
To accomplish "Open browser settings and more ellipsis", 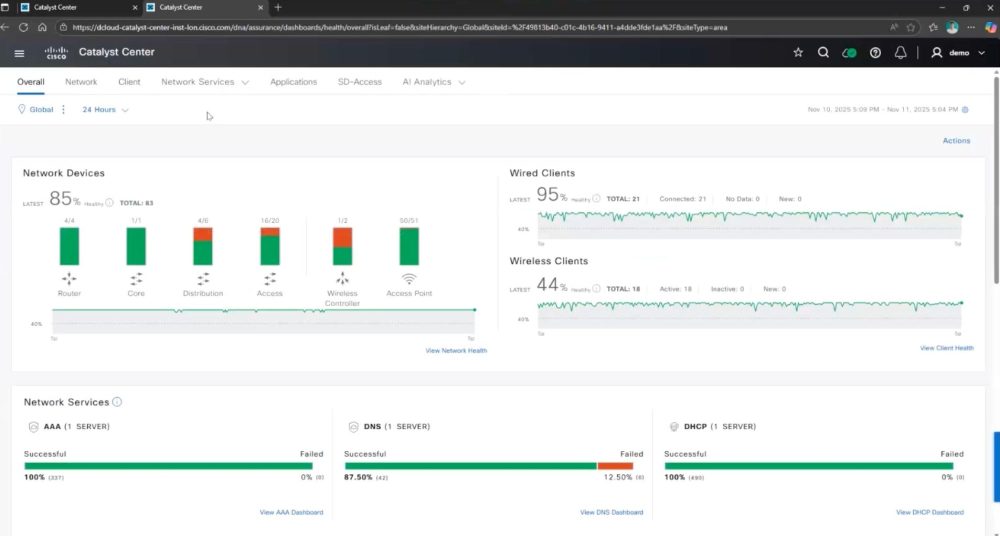I will click(971, 27).
